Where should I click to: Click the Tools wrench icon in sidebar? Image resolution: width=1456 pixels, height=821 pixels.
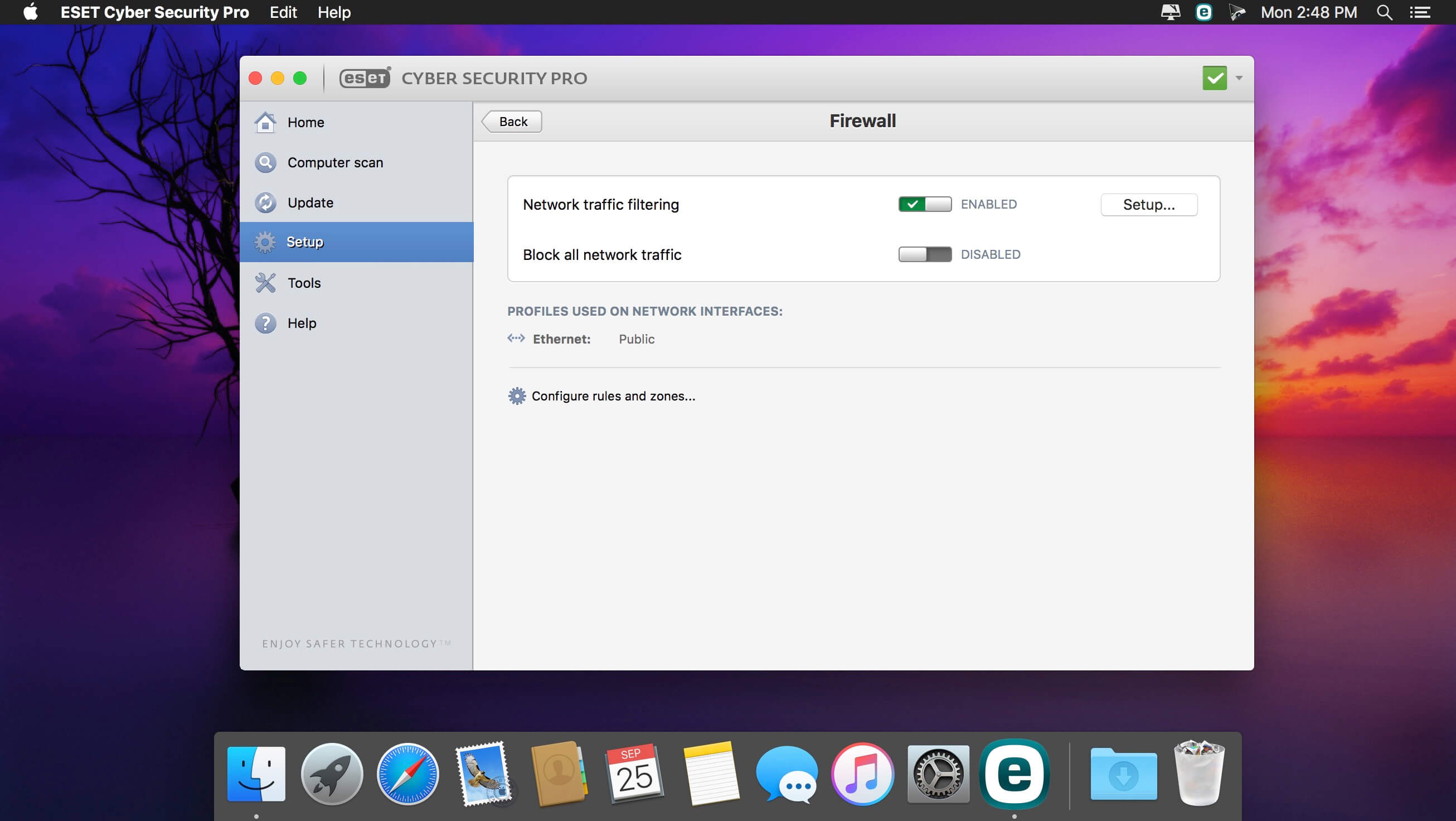click(265, 283)
